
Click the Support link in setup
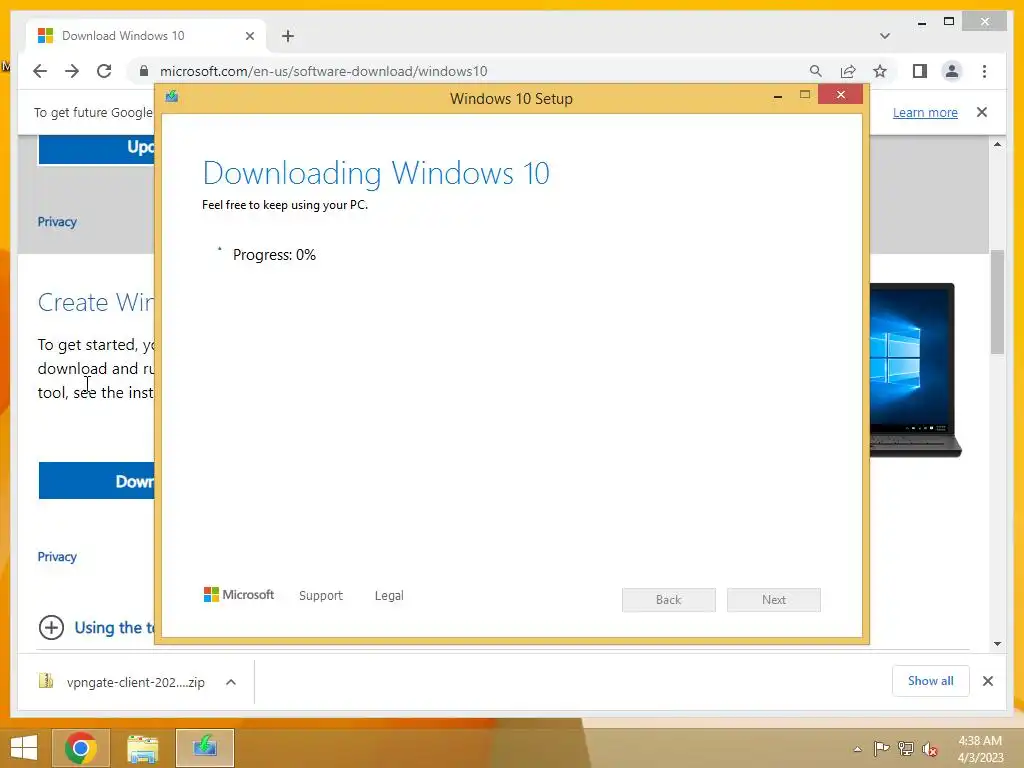click(x=321, y=596)
